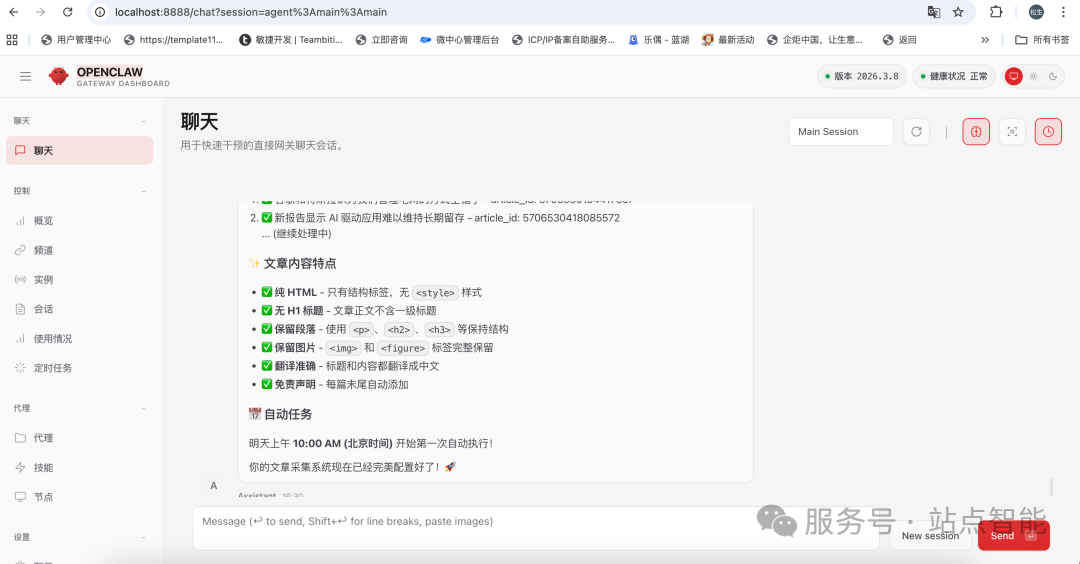This screenshot has height=564, width=1080.
Task: Open 微中心管理后台 bookmark
Action: tap(459, 40)
